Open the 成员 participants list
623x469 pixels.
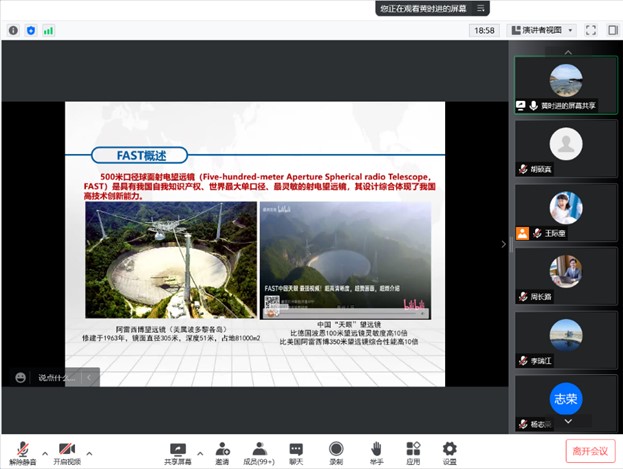pos(259,451)
